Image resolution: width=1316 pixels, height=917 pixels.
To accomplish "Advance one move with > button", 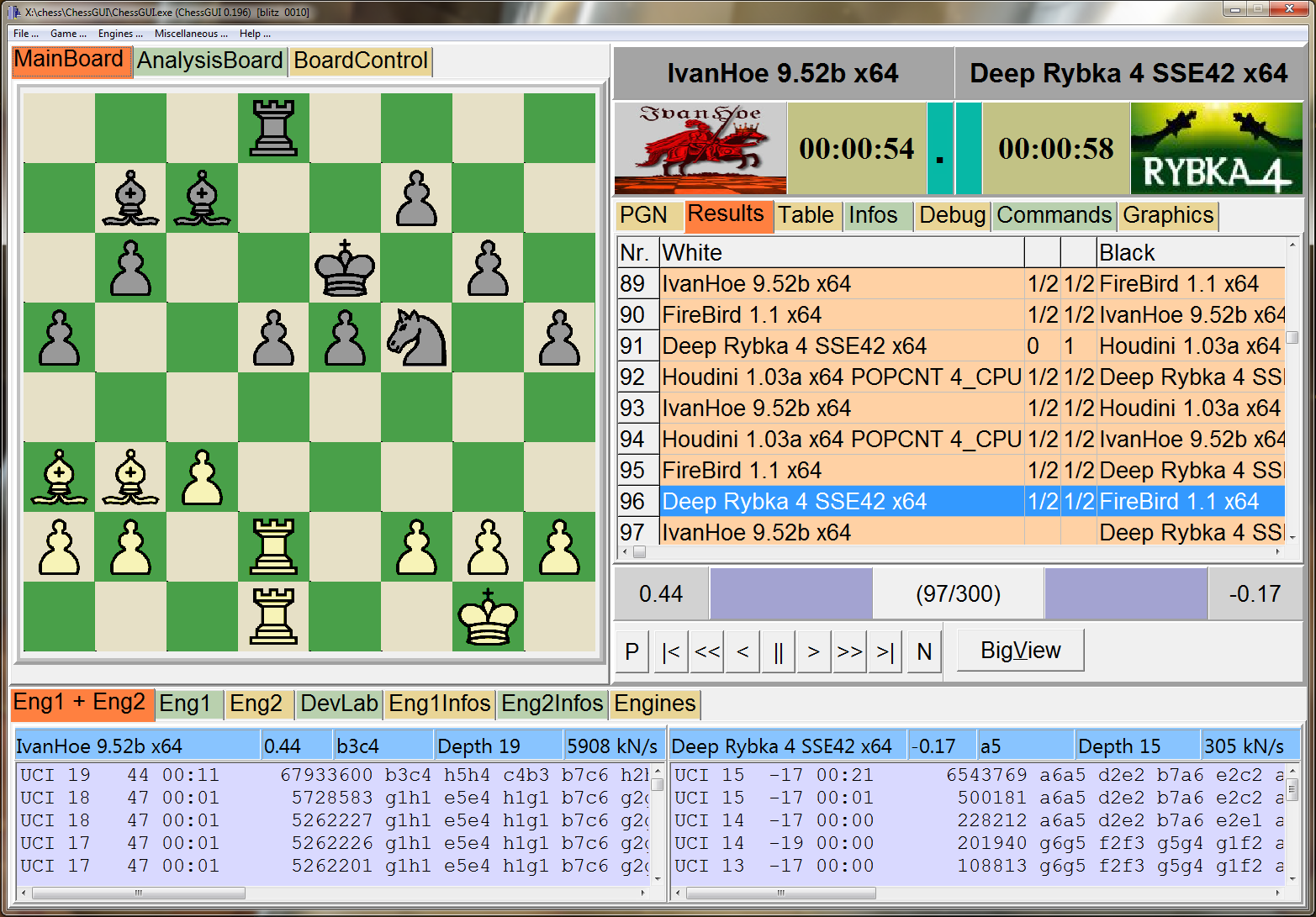I will point(814,651).
